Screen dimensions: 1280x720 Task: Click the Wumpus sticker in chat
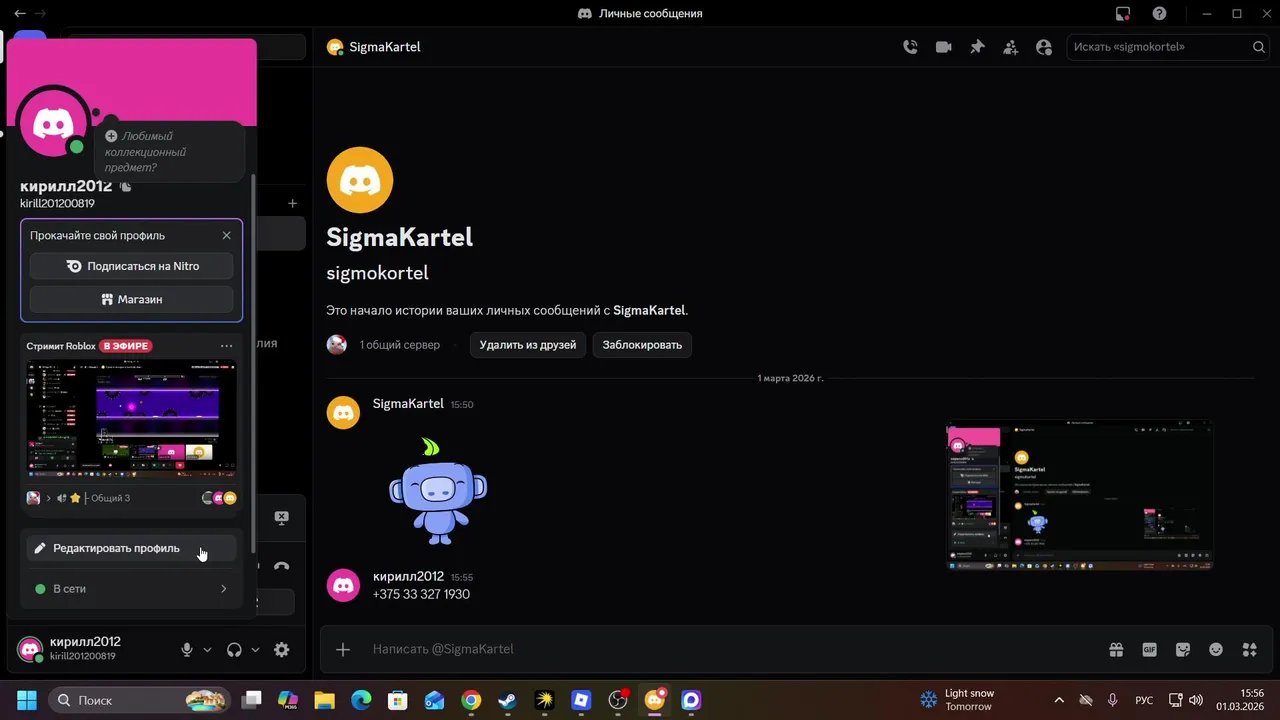[x=437, y=490]
